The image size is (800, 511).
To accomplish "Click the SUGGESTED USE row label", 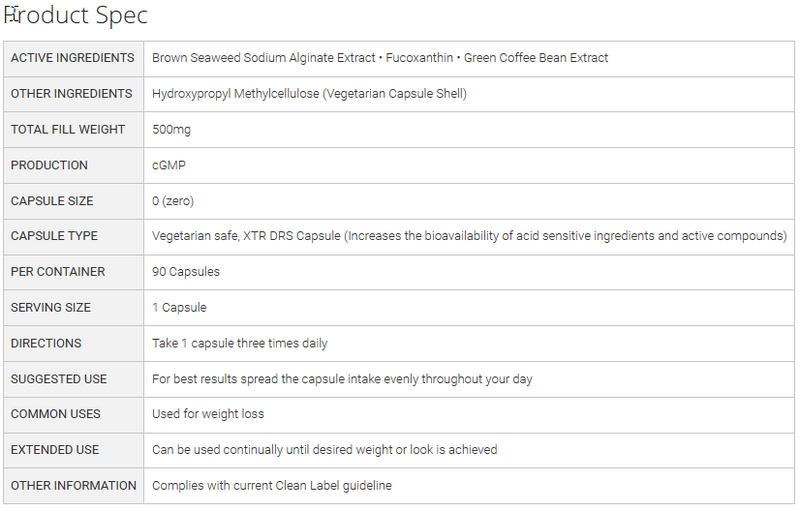I will (59, 379).
